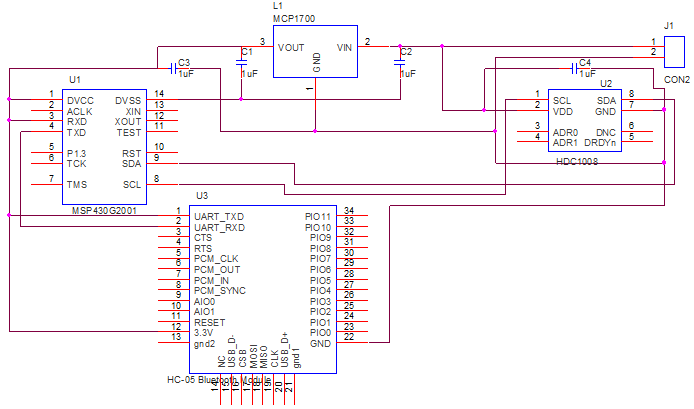
Task: Click the PIO11 pin label
Action: point(318,216)
